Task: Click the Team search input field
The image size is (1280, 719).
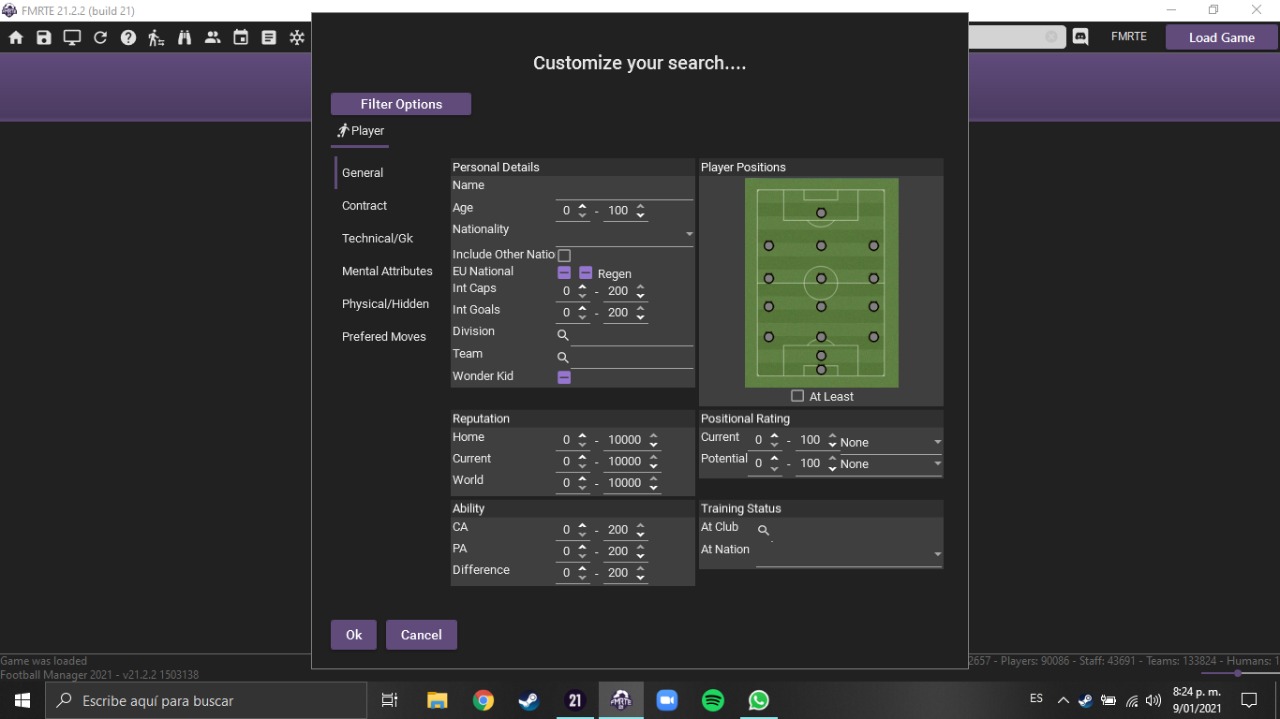Action: coord(632,357)
